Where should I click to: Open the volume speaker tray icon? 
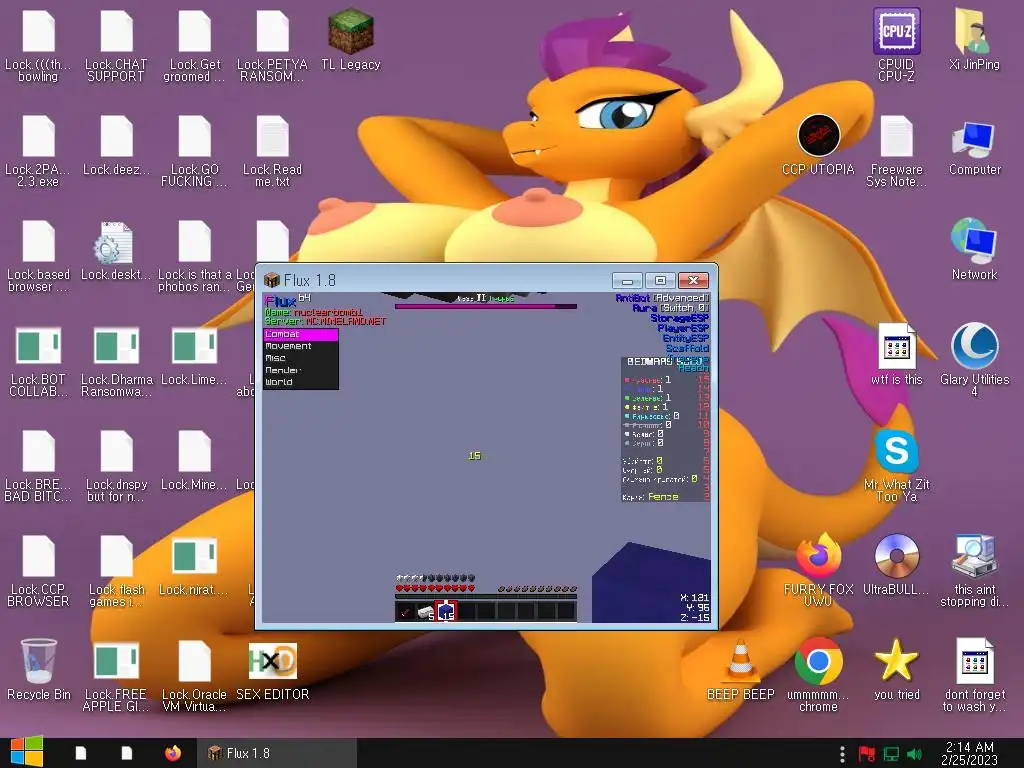tap(914, 754)
